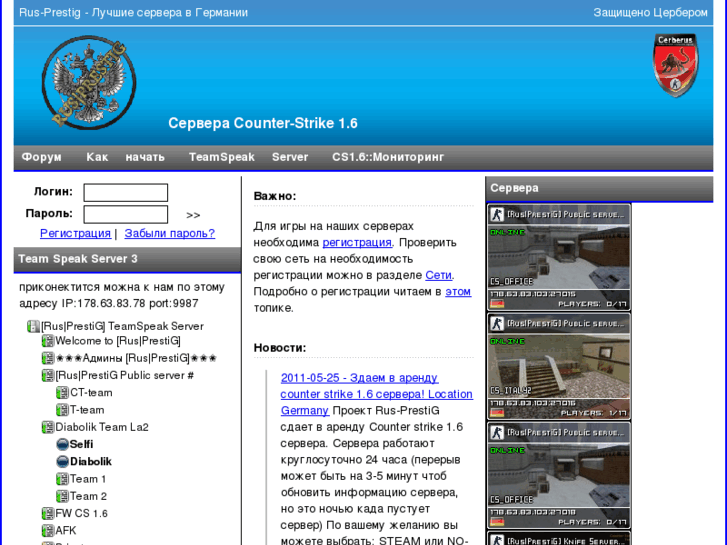Click the IP:178.63.83.78 port:9987 address text
This screenshot has width=727, height=545.
pyautogui.click(x=130, y=304)
